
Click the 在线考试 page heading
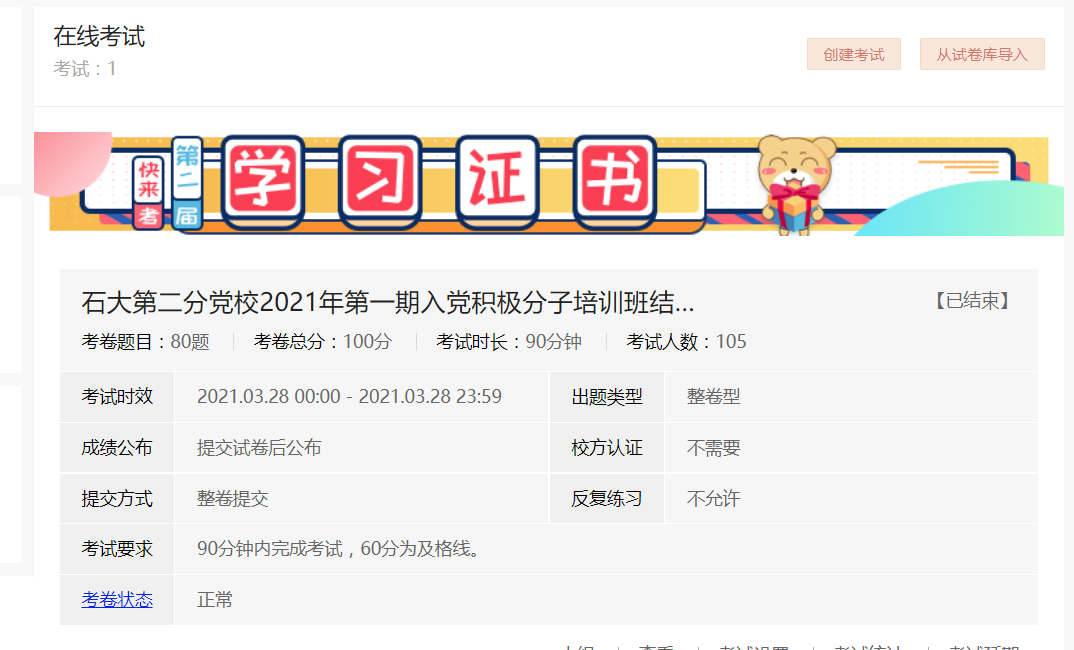(99, 37)
